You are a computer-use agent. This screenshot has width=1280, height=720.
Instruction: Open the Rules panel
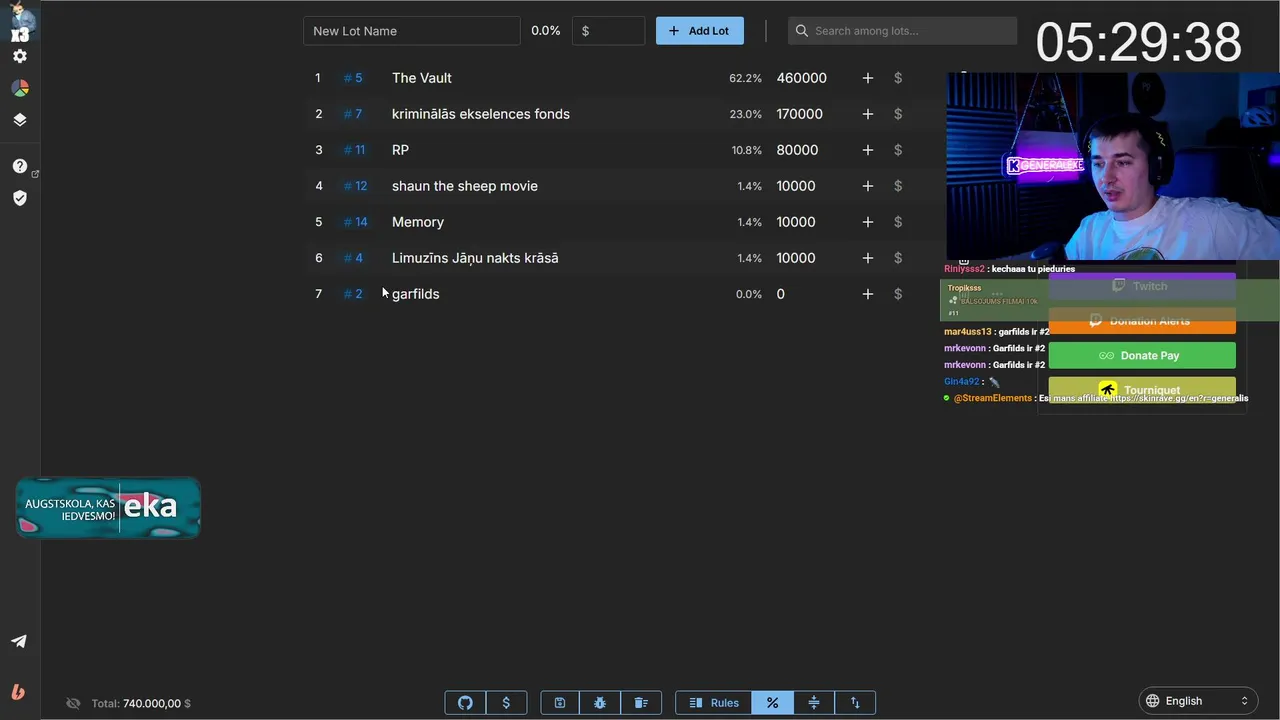click(x=714, y=703)
